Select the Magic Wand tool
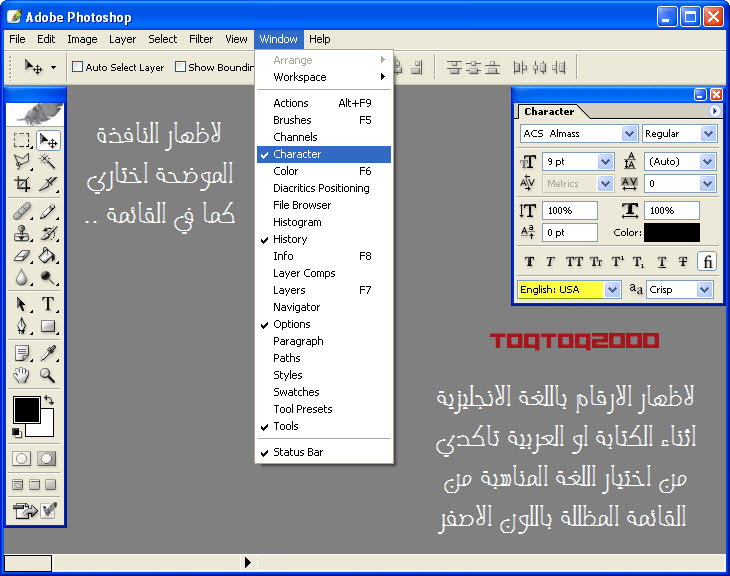The height and width of the screenshot is (576, 730). pyautogui.click(x=47, y=161)
